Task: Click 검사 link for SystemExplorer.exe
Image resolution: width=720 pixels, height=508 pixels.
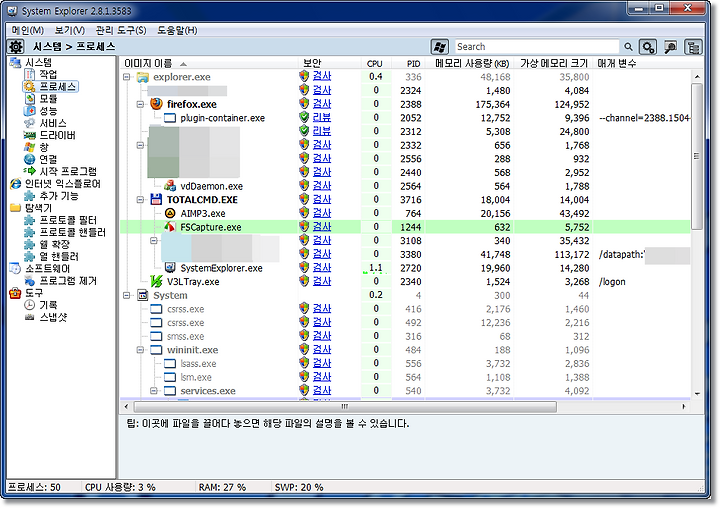Action: pyautogui.click(x=321, y=267)
